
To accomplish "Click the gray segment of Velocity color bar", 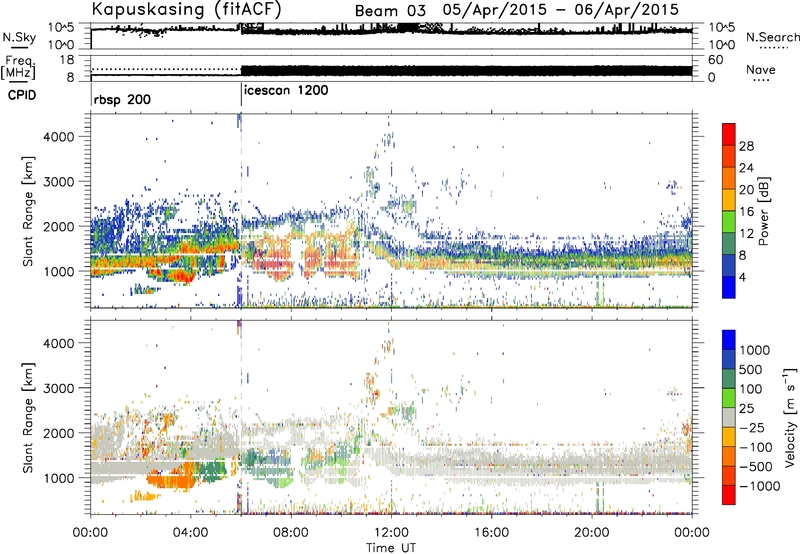I will point(729,418).
